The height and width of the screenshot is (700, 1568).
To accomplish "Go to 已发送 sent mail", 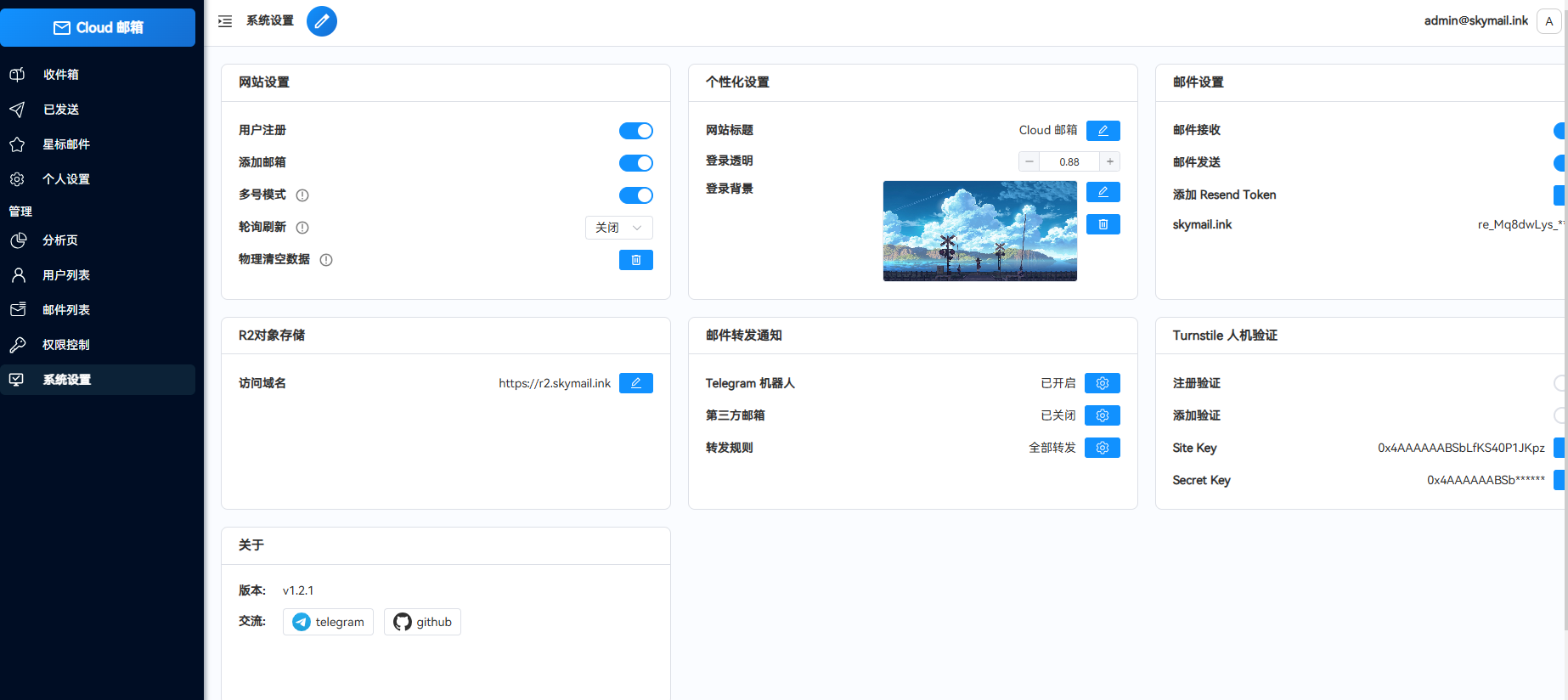I will point(98,110).
